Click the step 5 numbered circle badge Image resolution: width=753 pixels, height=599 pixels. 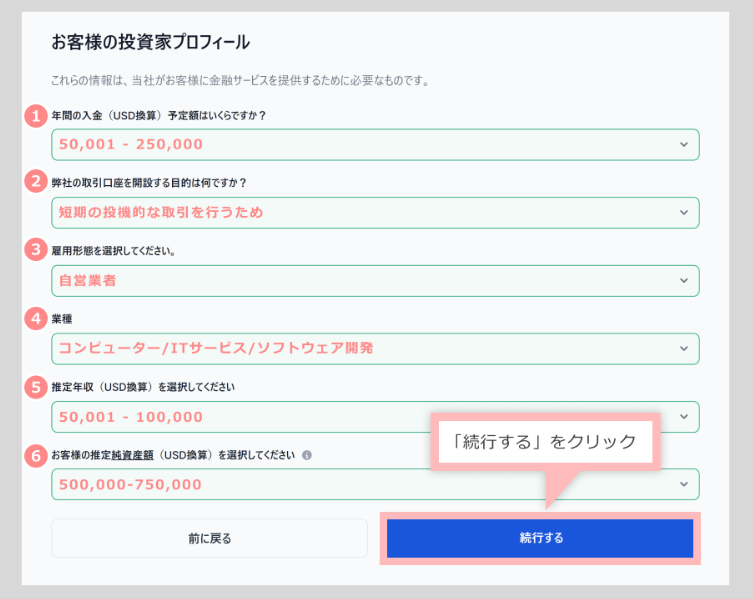point(36,387)
